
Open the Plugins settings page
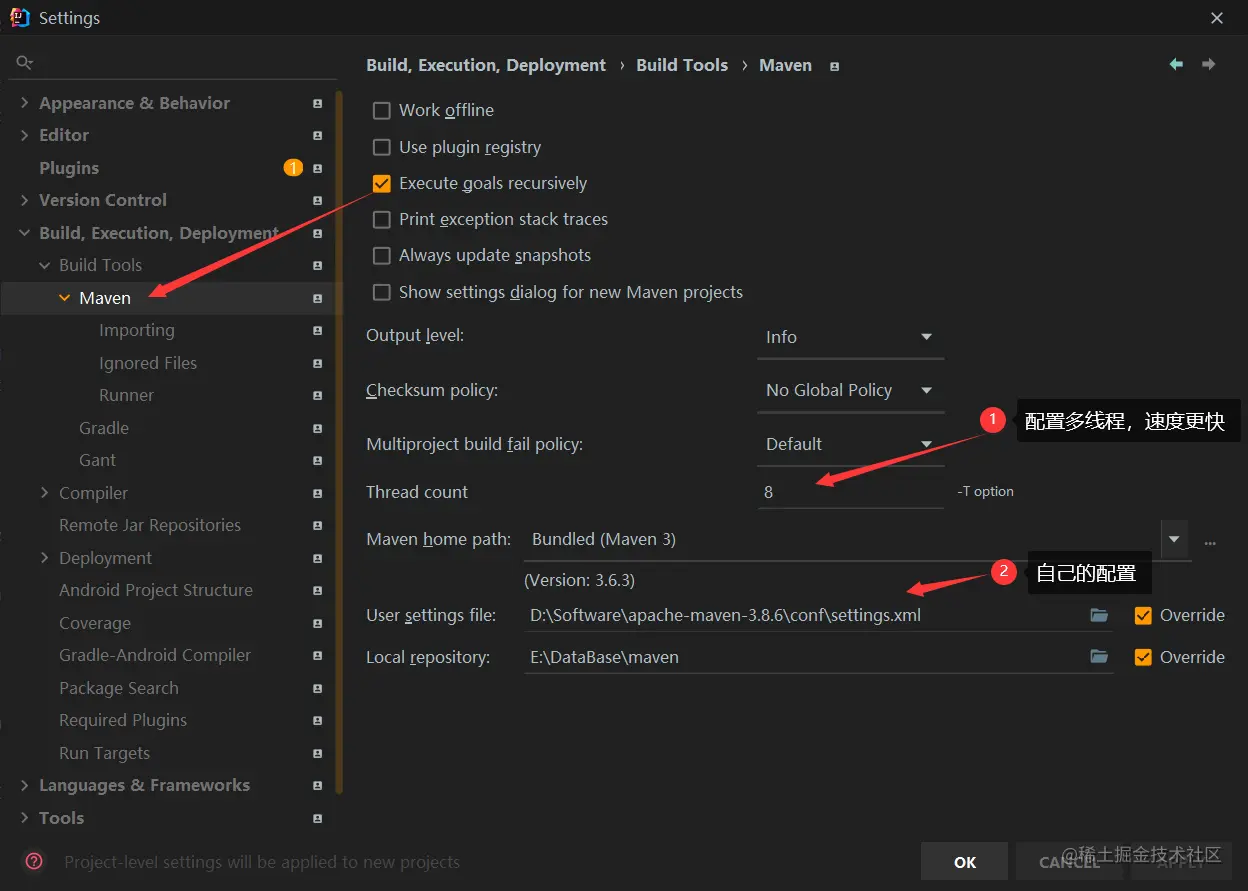(69, 168)
